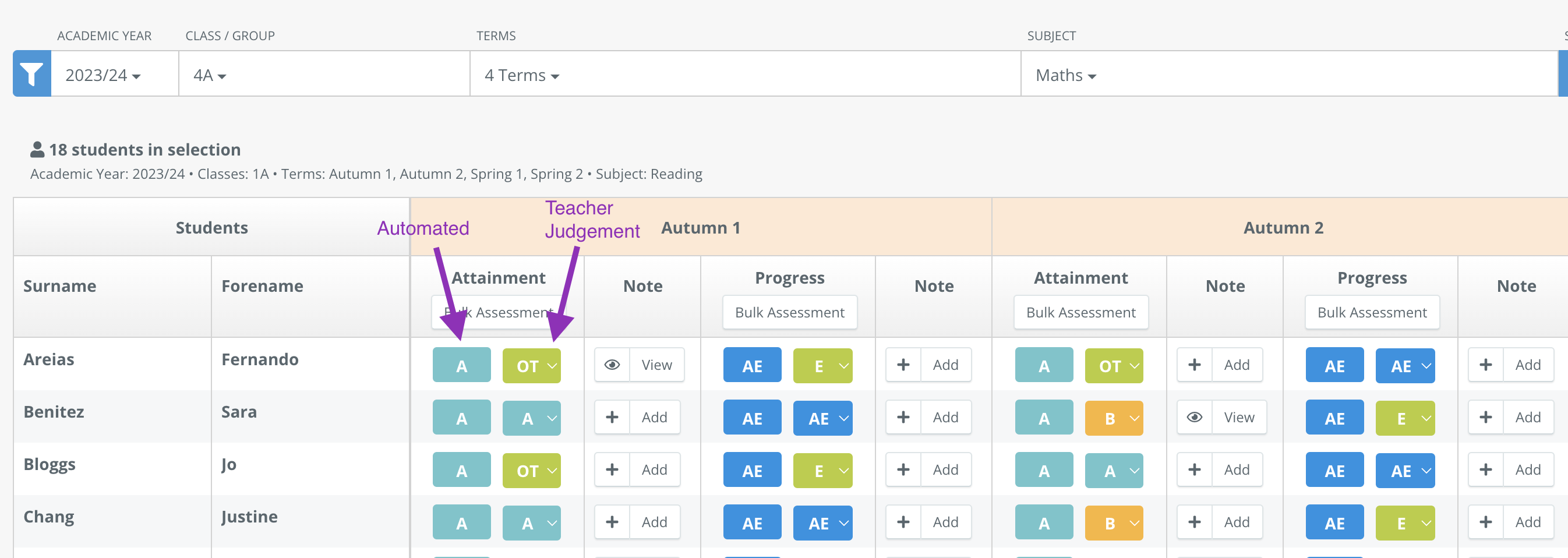1568x558 pixels.
Task: Click Bulk Assessment under Autumn 2 Attainment
Action: click(x=1080, y=312)
